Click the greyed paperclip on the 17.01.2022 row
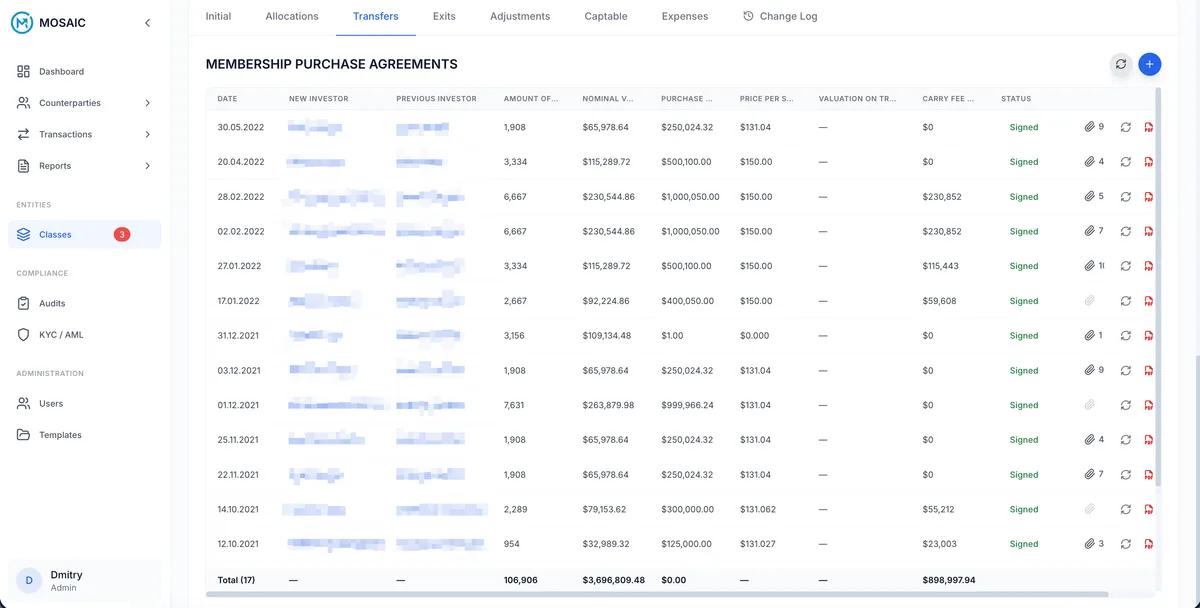 [x=1090, y=301]
